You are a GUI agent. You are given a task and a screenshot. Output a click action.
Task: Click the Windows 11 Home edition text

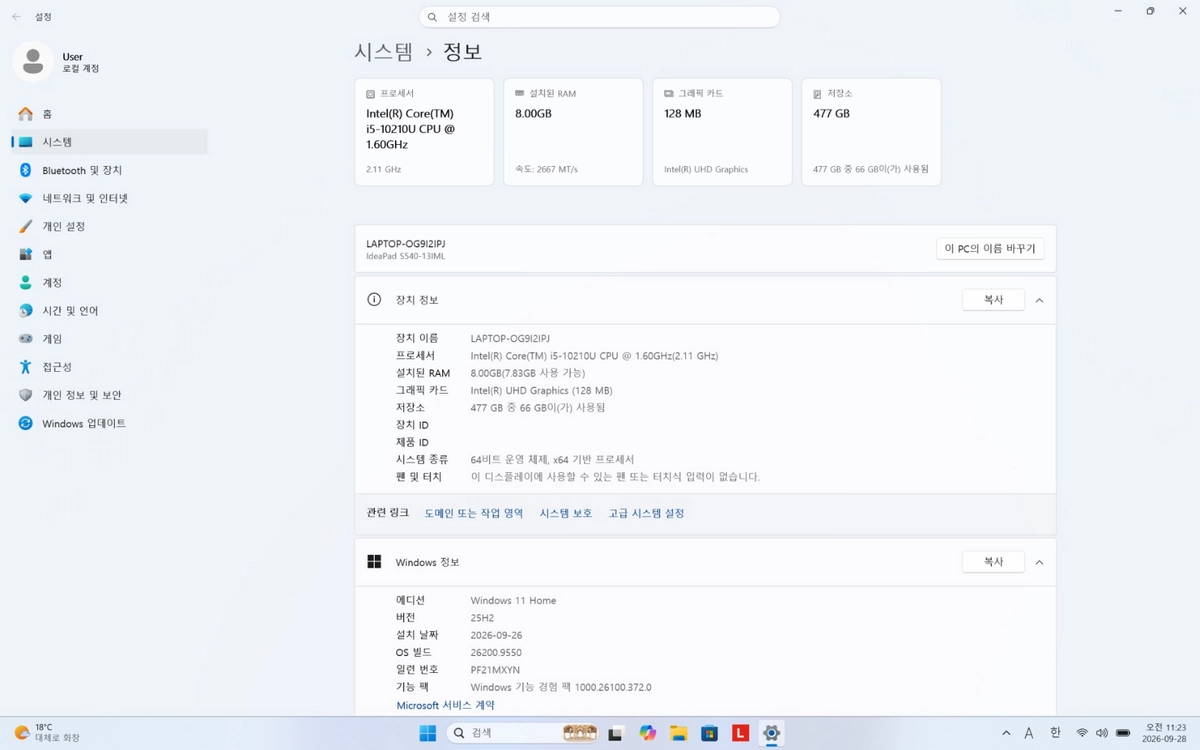[513, 600]
